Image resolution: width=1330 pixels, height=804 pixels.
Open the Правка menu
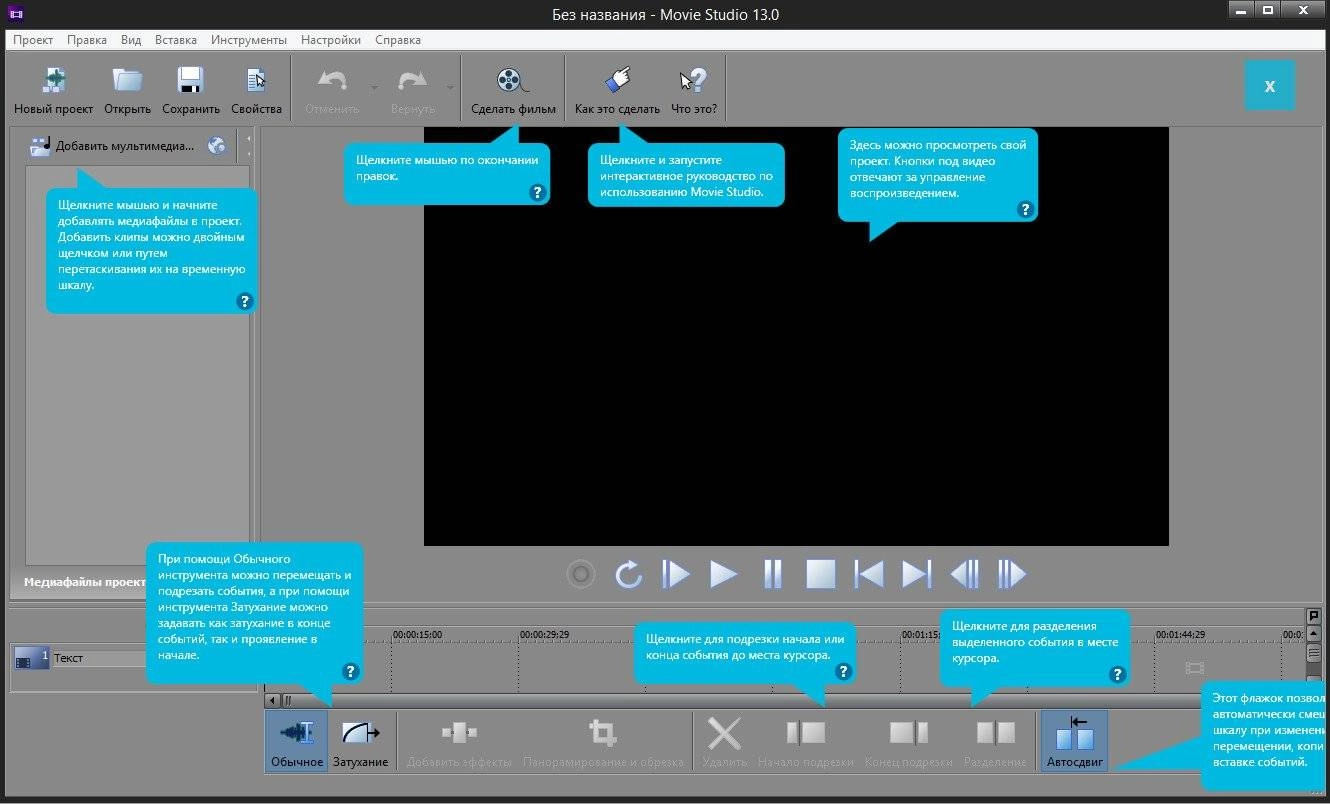click(87, 40)
